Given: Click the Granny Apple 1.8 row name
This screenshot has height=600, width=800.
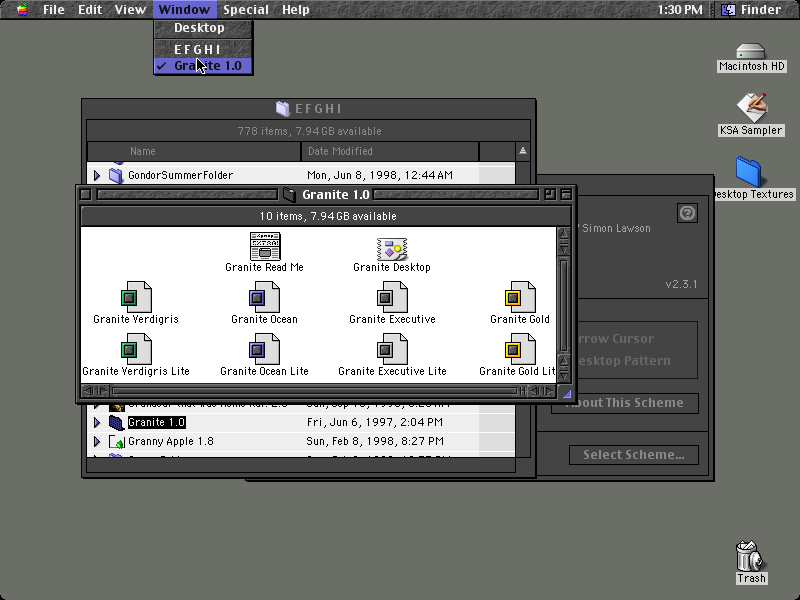Looking at the screenshot, I should point(171,441).
